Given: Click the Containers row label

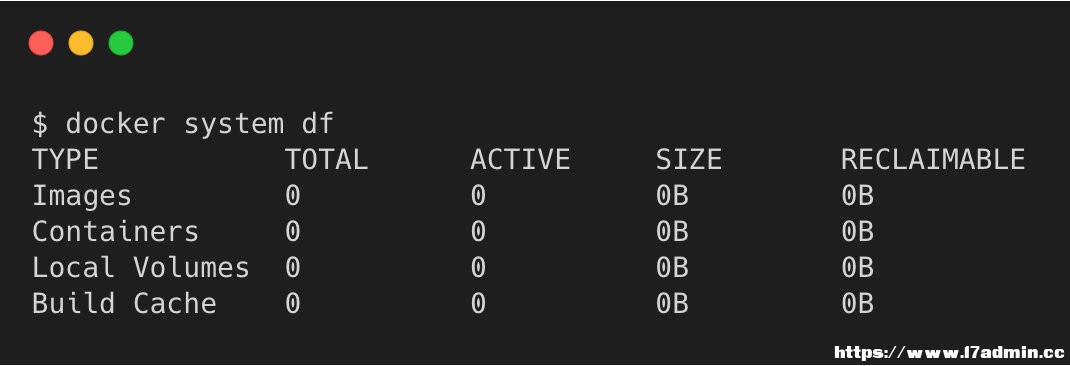Looking at the screenshot, I should 115,231.
